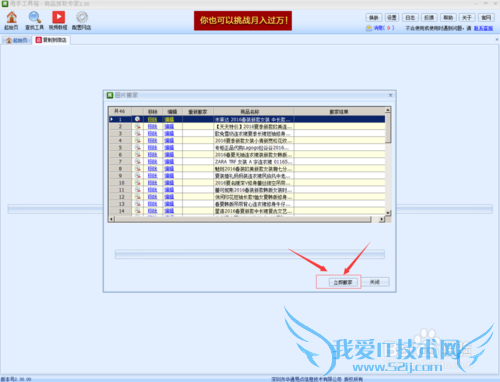Open the 消息 (9) messages link
The width and height of the screenshot is (500, 382).
point(380,28)
